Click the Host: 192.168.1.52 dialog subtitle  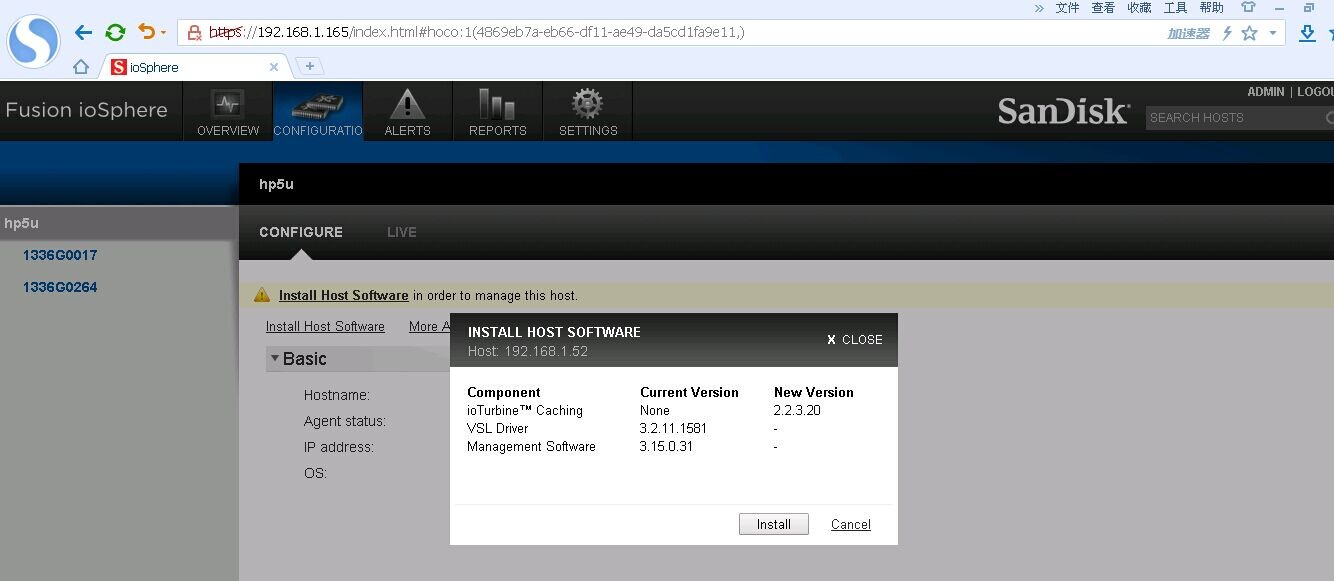click(528, 351)
